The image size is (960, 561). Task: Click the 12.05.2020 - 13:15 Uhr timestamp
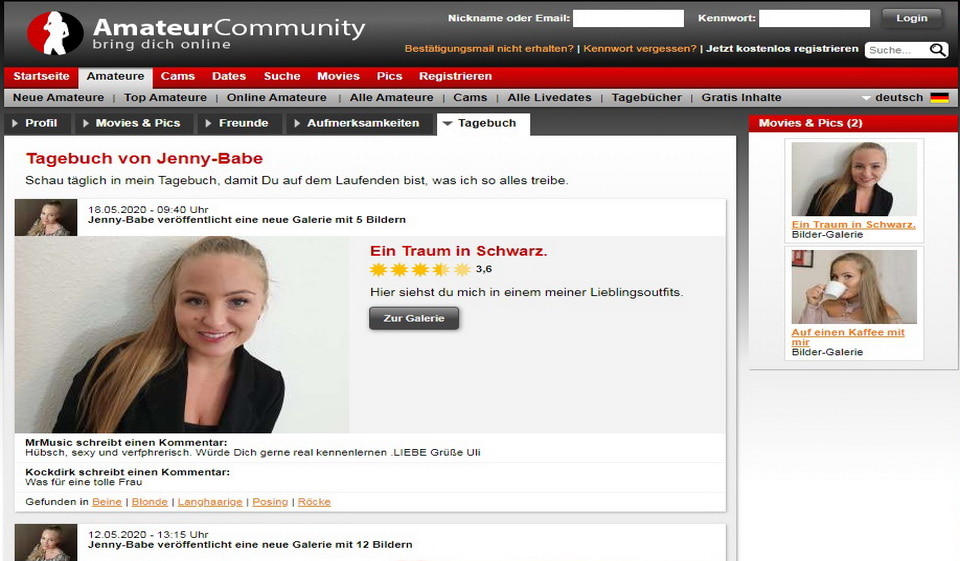(x=148, y=535)
